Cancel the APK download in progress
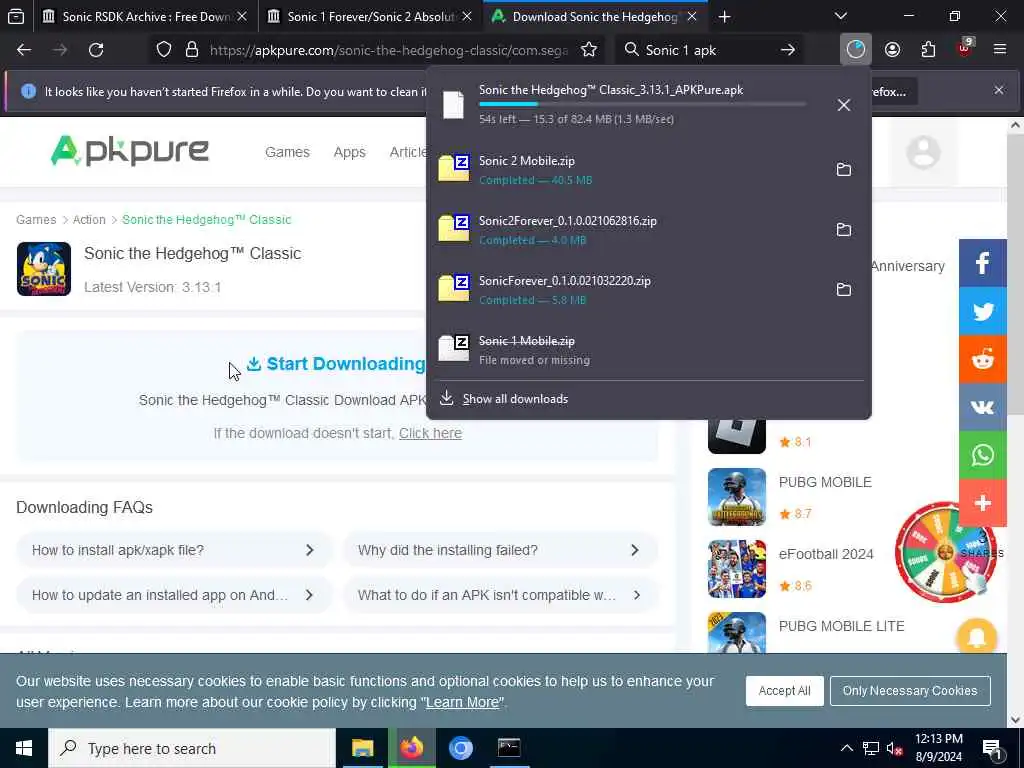The width and height of the screenshot is (1024, 768). click(844, 104)
